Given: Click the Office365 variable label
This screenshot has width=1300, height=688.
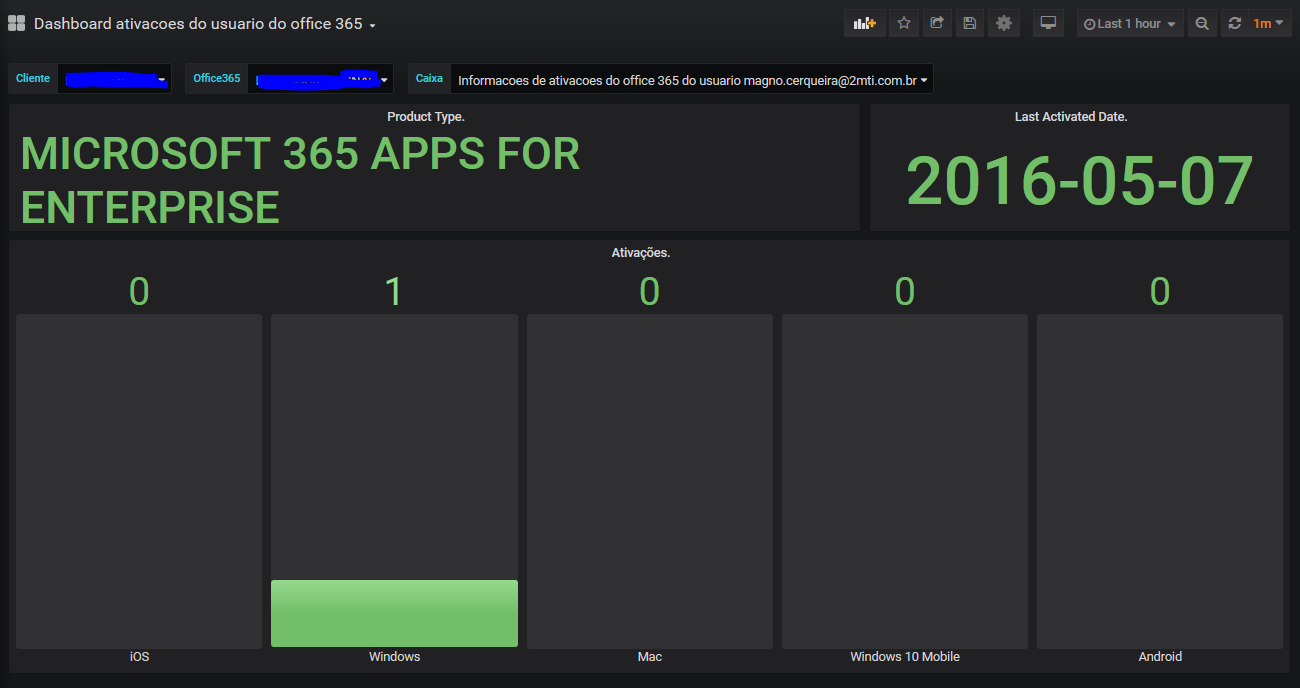Looking at the screenshot, I should click(217, 78).
